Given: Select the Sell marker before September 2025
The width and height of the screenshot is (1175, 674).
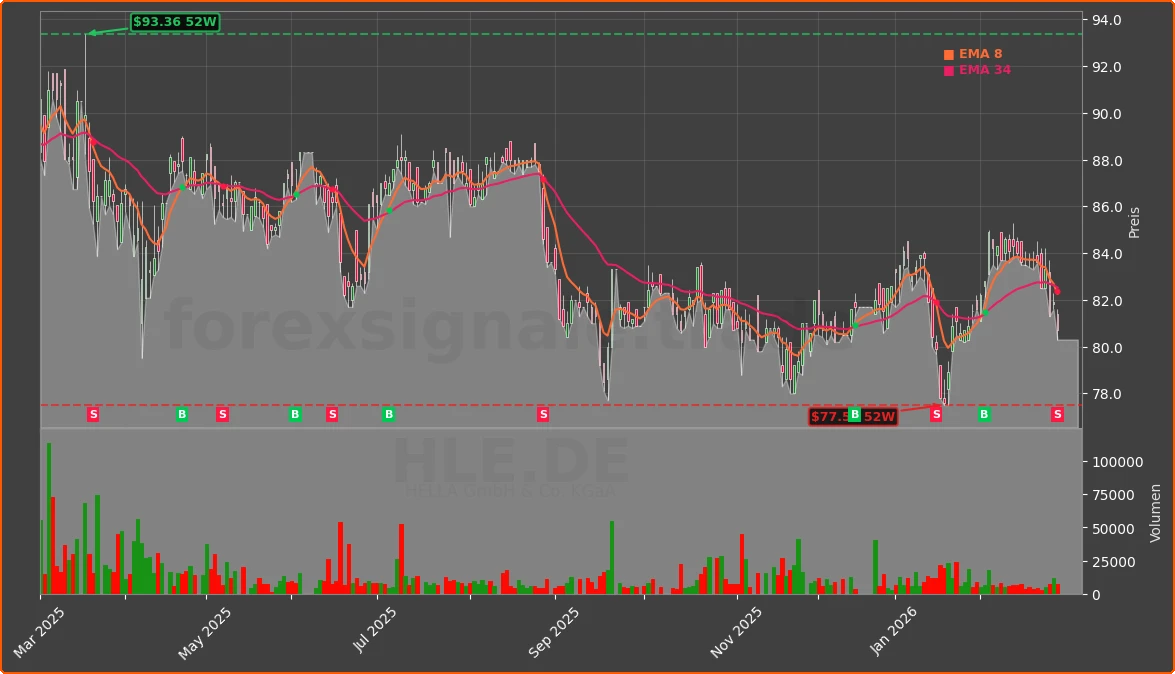Looking at the screenshot, I should click(x=543, y=414).
